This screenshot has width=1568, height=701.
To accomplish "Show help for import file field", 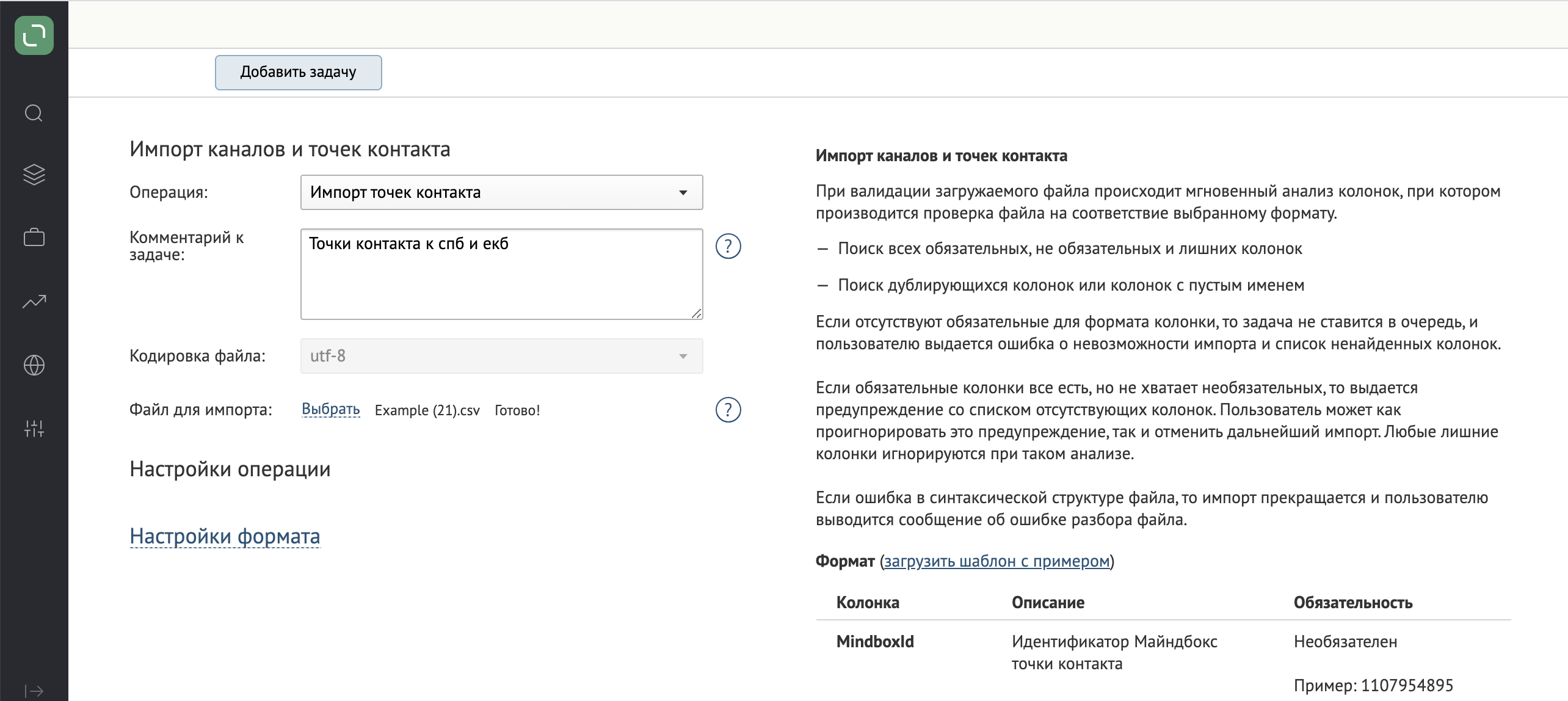I will [728, 410].
